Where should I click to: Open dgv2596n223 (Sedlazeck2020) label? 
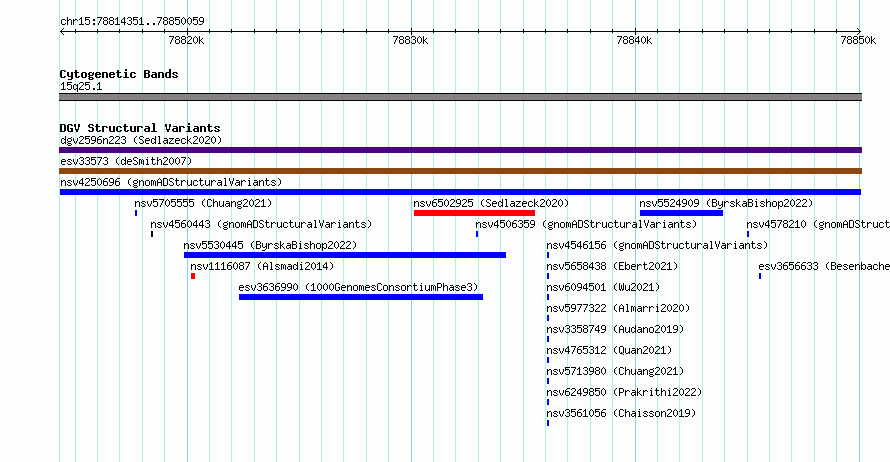click(141, 140)
